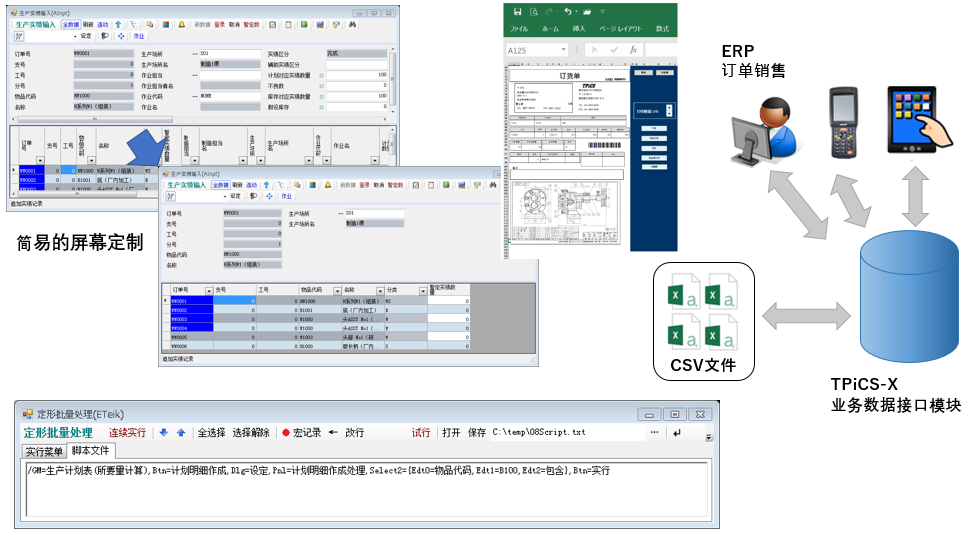
Task: Click the blue up arrow in front 生产实绩输入 window
Action: tap(266, 185)
